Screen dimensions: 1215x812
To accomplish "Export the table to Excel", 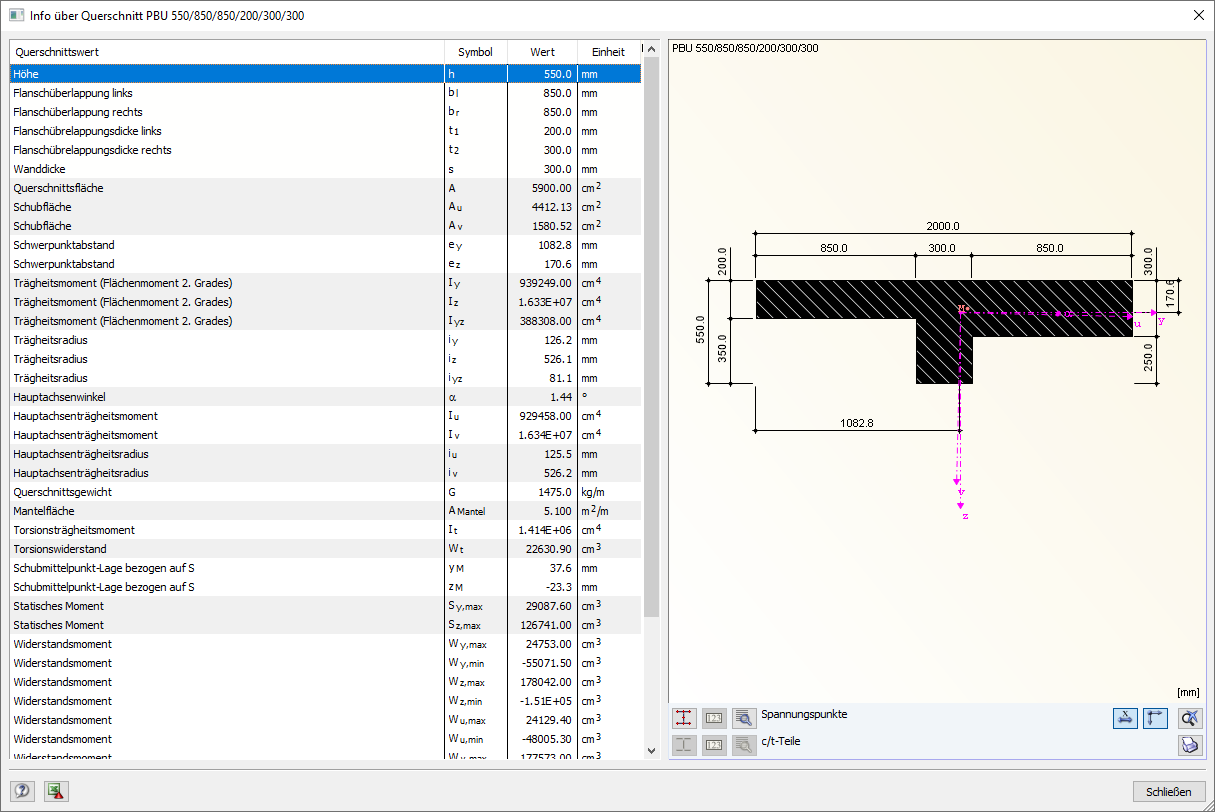I will click(x=56, y=791).
